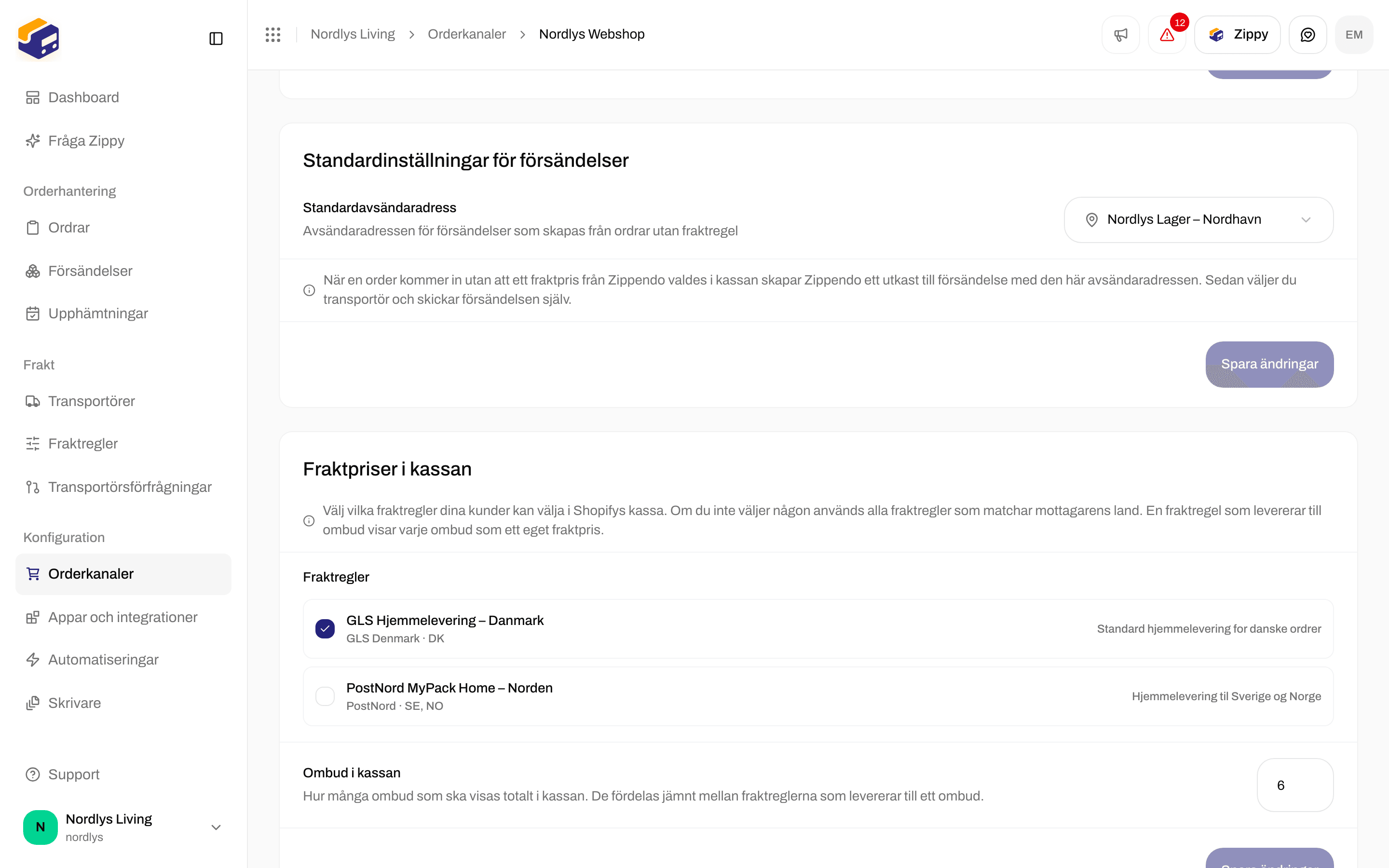Open the Nordlys Lager – Nordhavn dropdown
This screenshot has height=868, width=1389.
(x=1198, y=220)
